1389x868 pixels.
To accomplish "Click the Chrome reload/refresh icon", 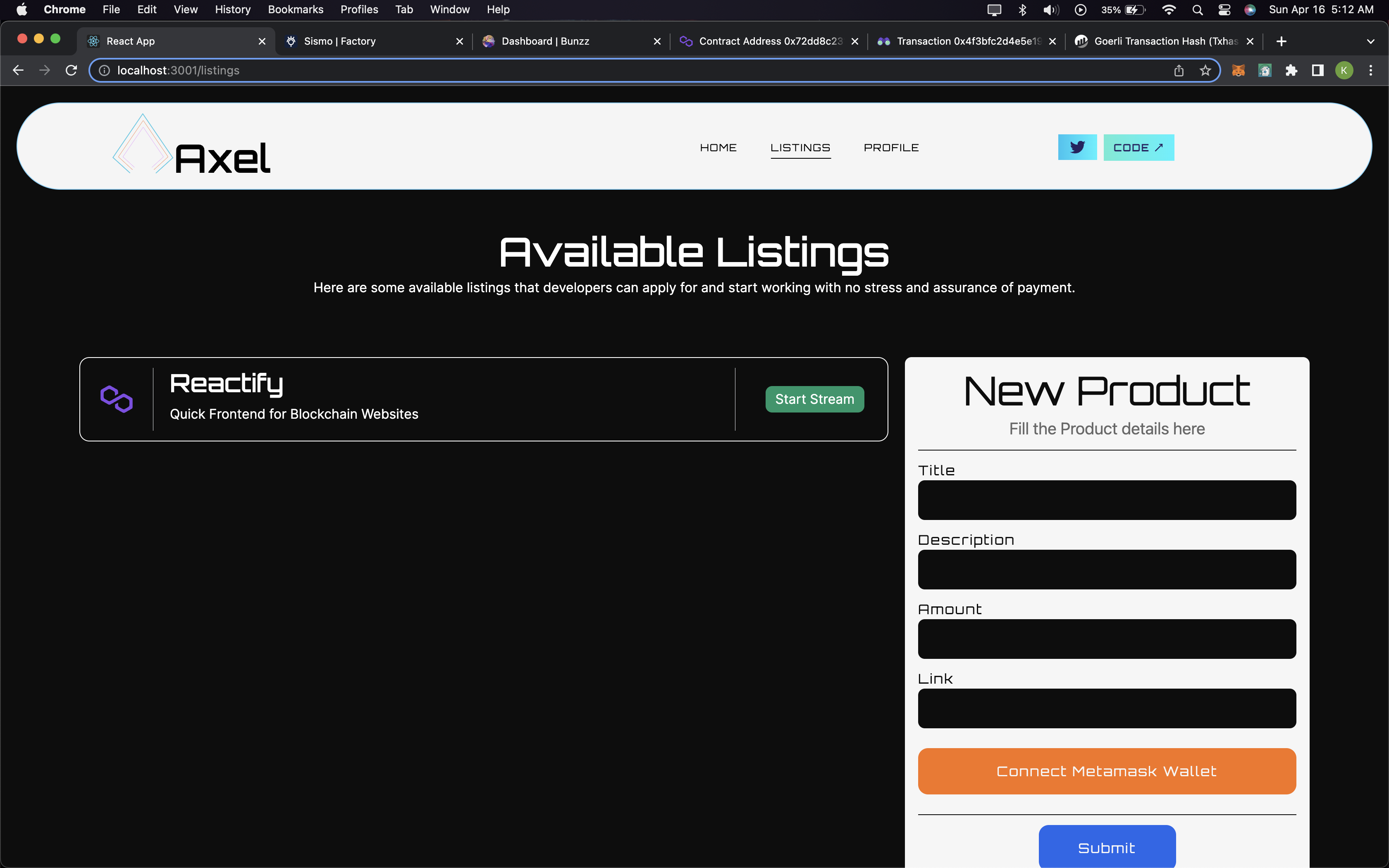I will coord(71,70).
